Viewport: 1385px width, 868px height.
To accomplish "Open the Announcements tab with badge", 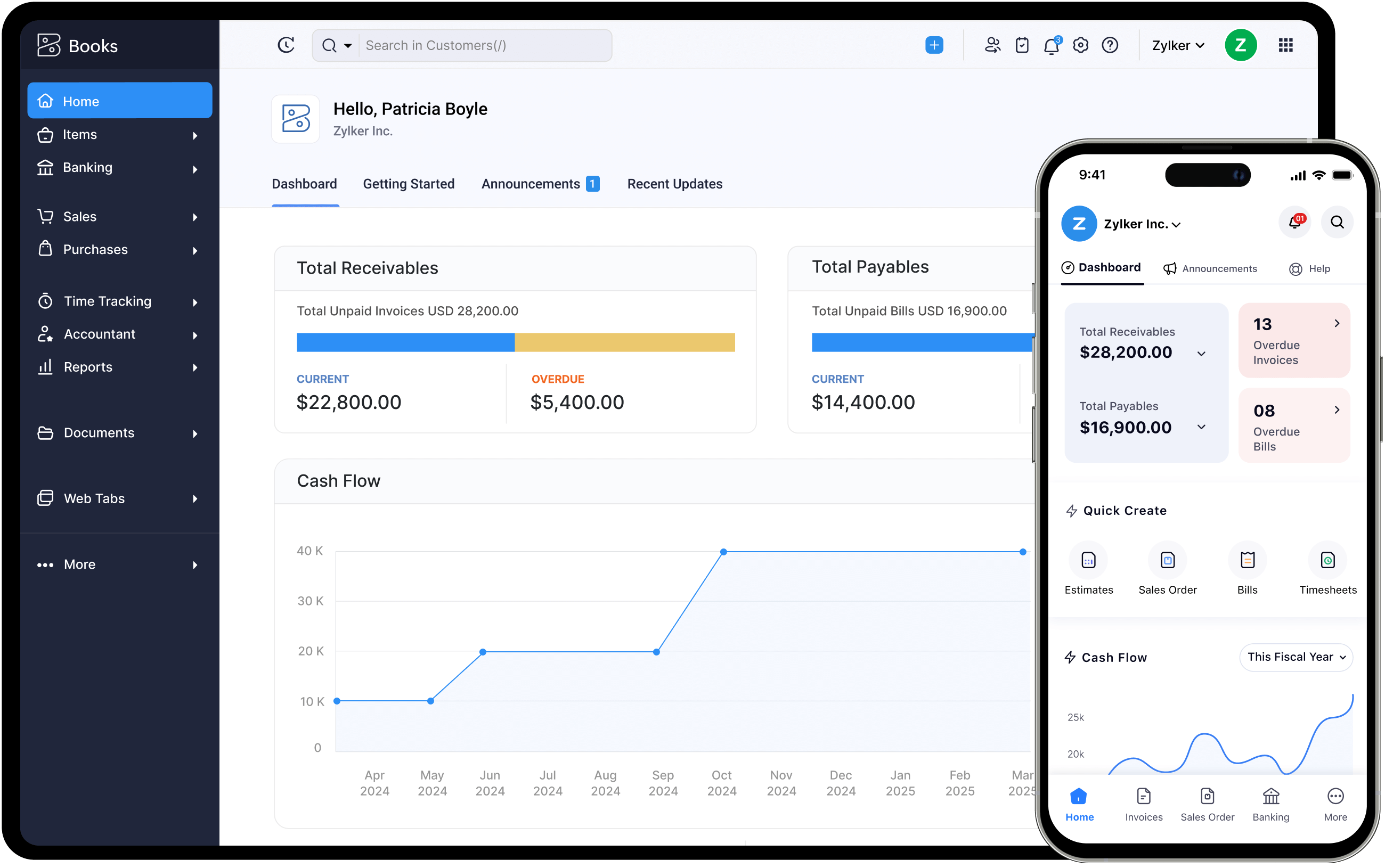I will pyautogui.click(x=531, y=184).
